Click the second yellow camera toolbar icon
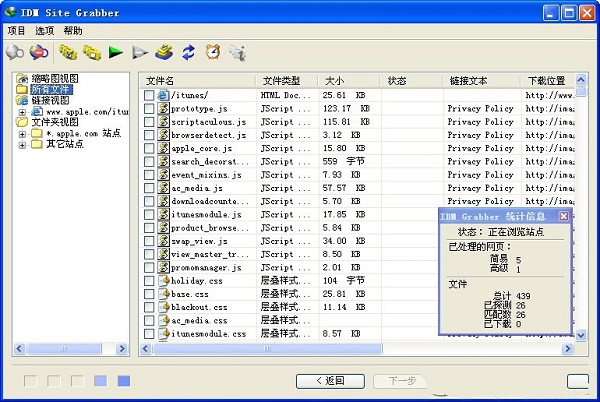Viewport: 600px width, 402px height. click(92, 52)
